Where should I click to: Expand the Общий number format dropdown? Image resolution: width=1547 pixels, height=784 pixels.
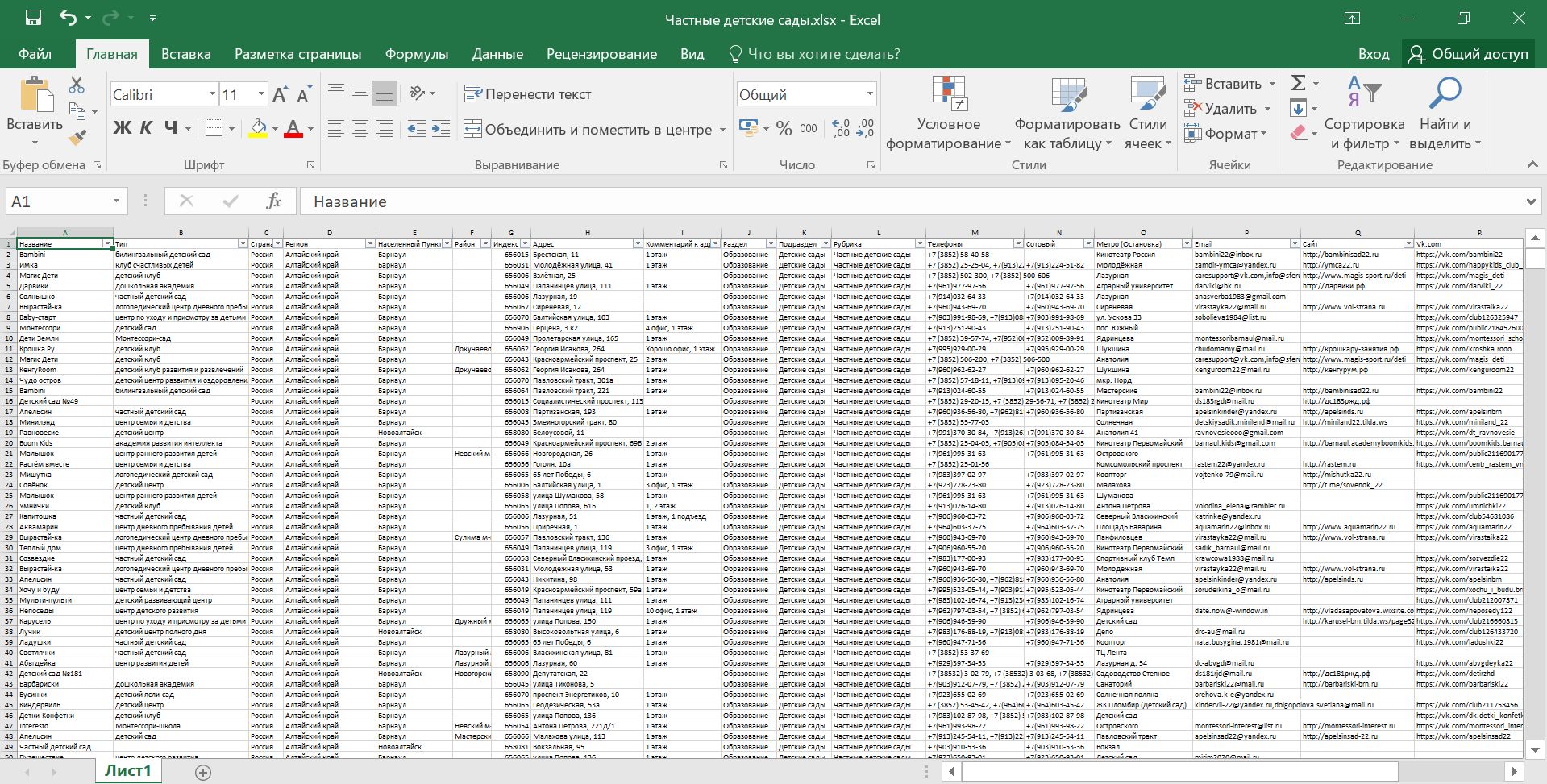pos(870,94)
